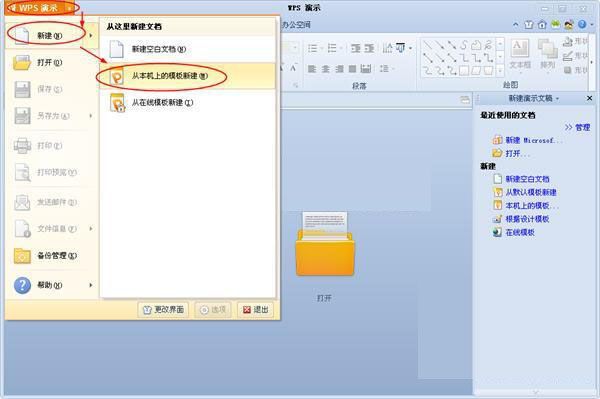This screenshot has width=600, height=399.
Task: Click the 打开... link in the task pane
Action: (x=518, y=153)
